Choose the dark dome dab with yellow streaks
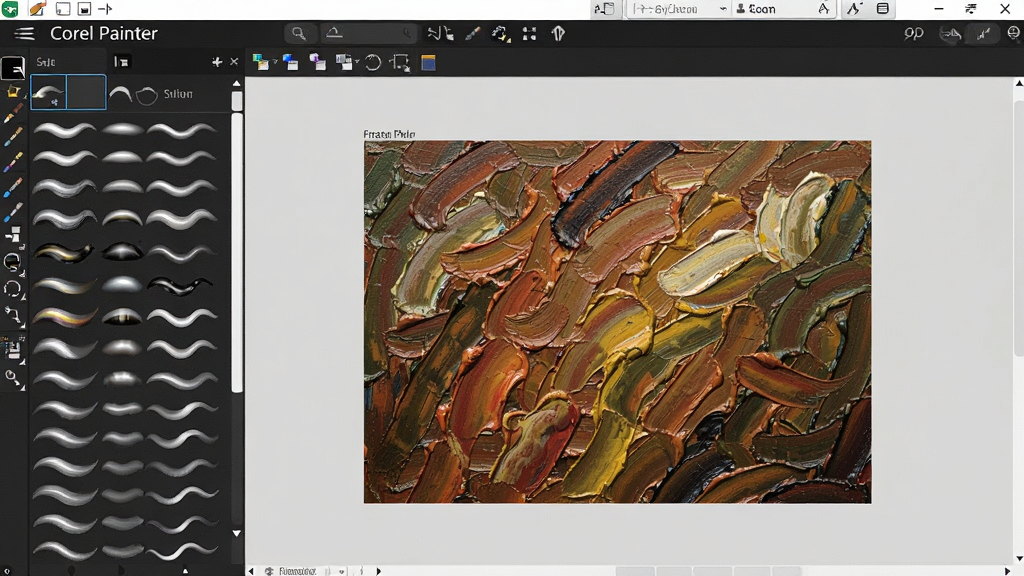Image resolution: width=1024 pixels, height=576 pixels. [123, 317]
